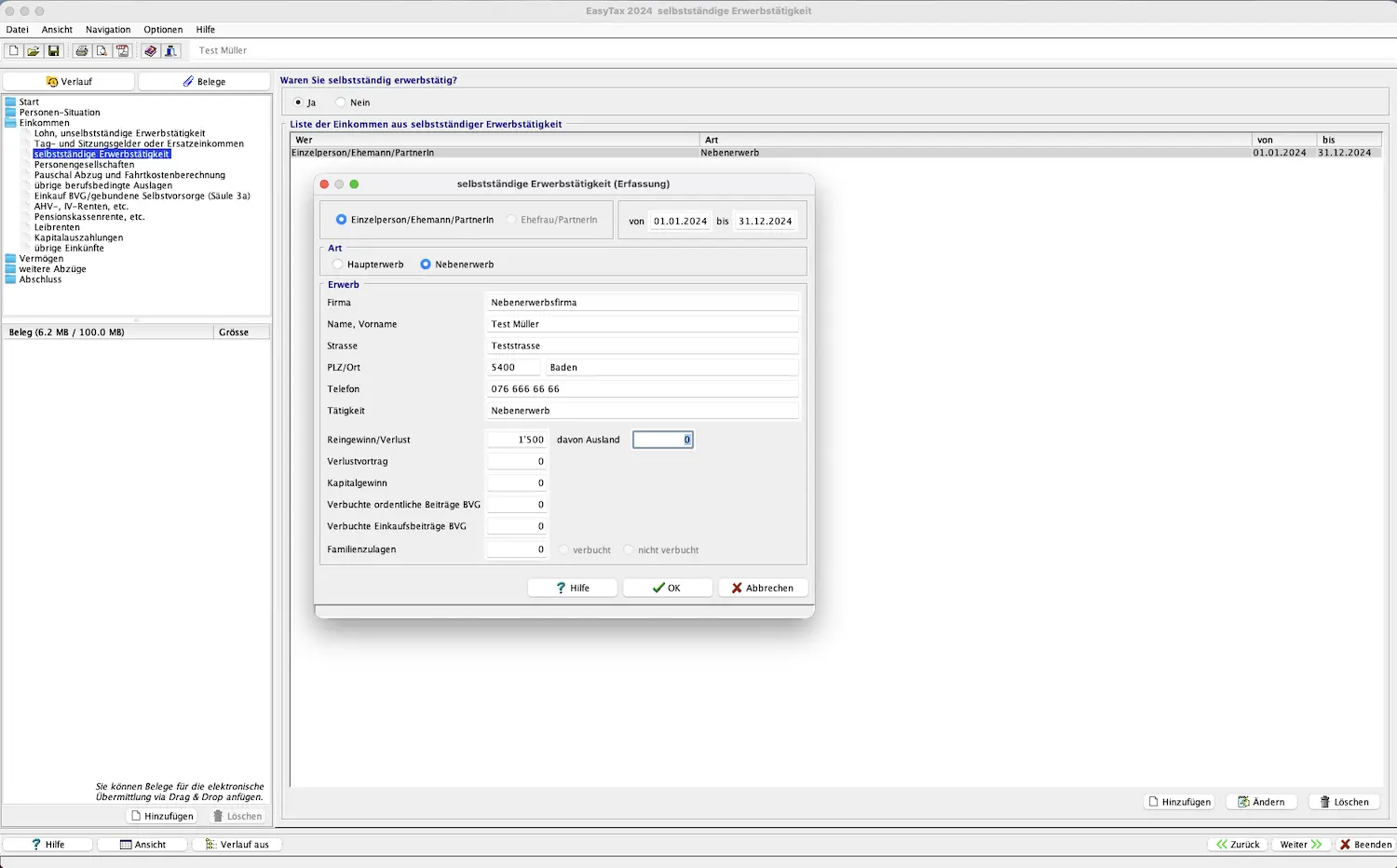1397x868 pixels.
Task: Click the printer icon in toolbar
Action: click(x=82, y=50)
